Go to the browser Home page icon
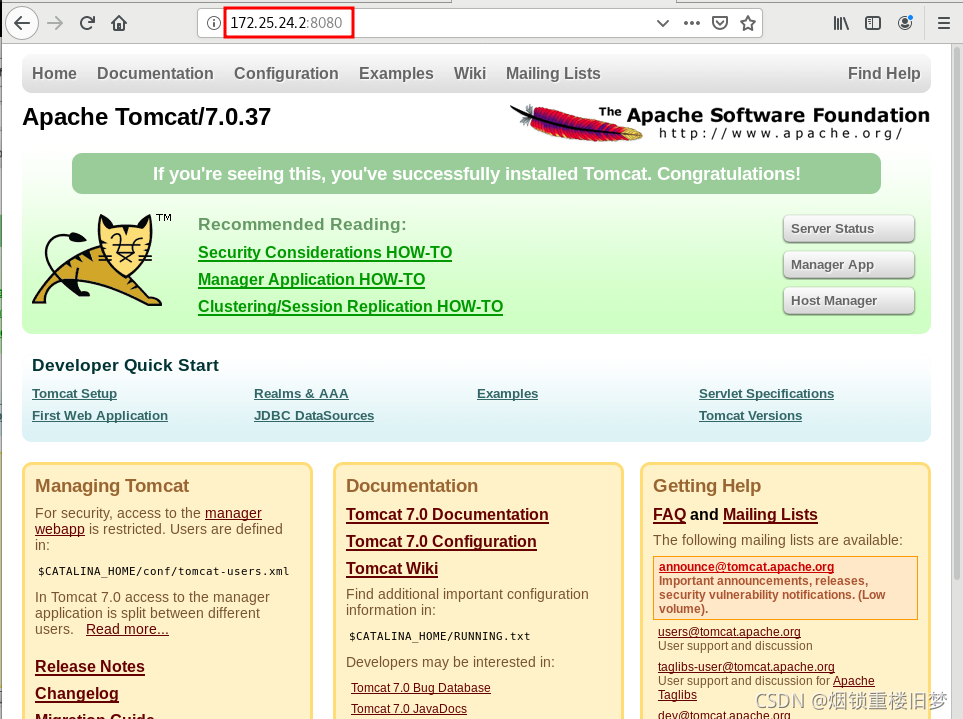The height and width of the screenshot is (719, 963). [119, 23]
